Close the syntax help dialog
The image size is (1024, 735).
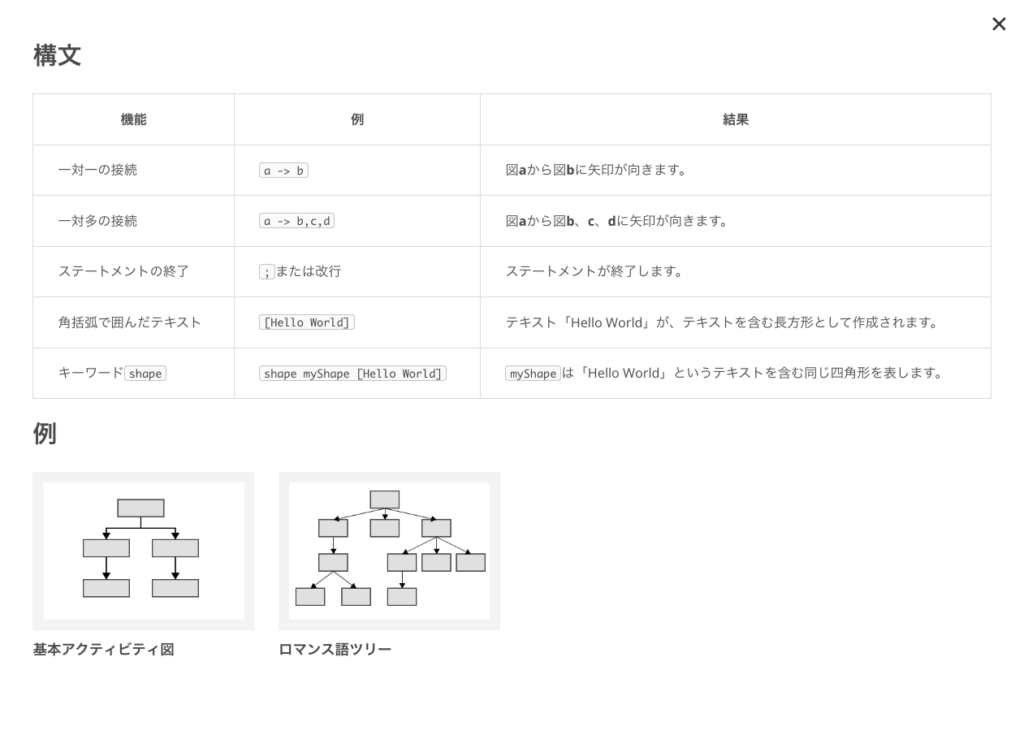pyautogui.click(x=998, y=24)
